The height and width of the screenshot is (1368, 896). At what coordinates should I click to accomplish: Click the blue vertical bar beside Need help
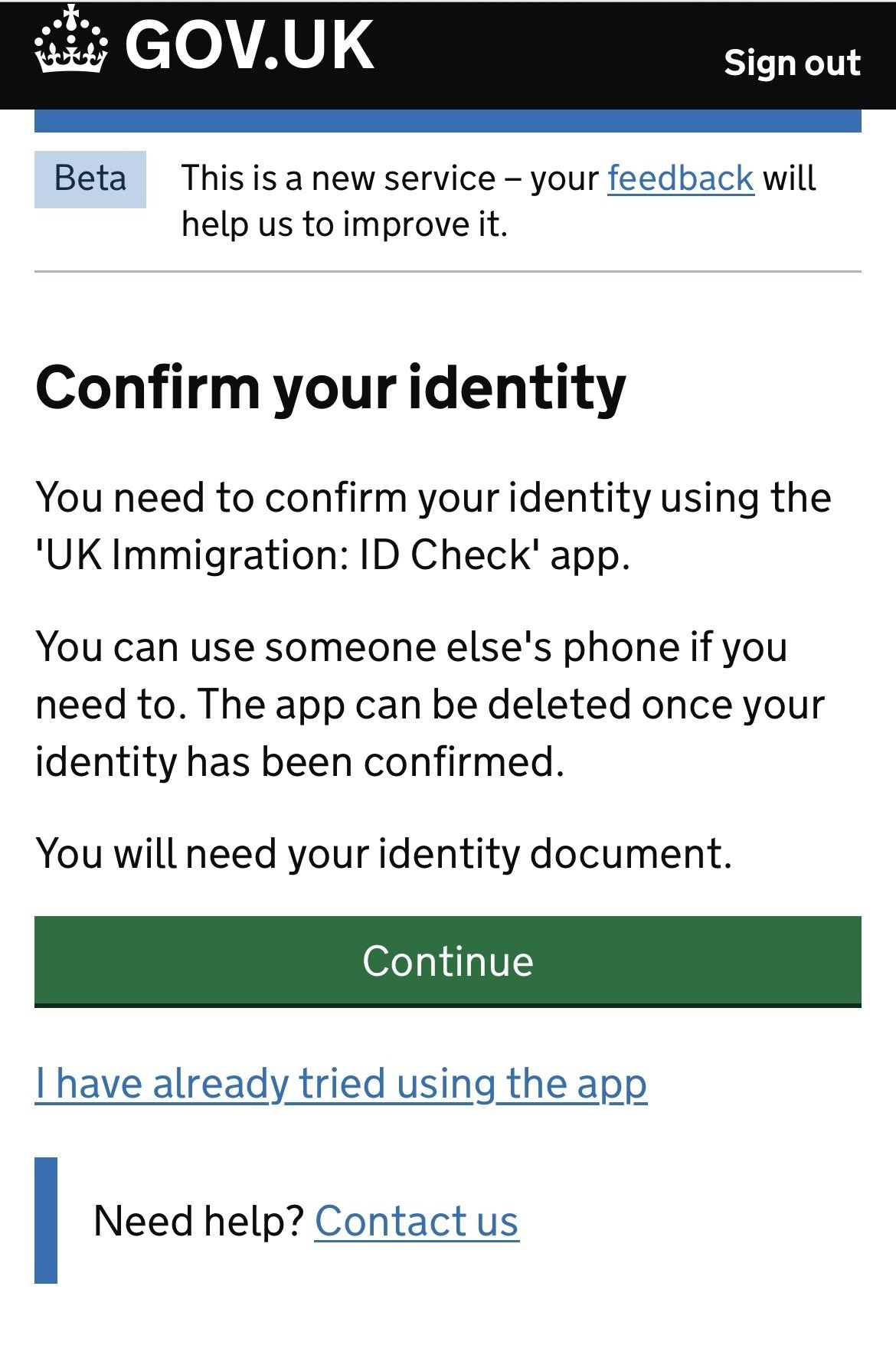(x=46, y=1219)
